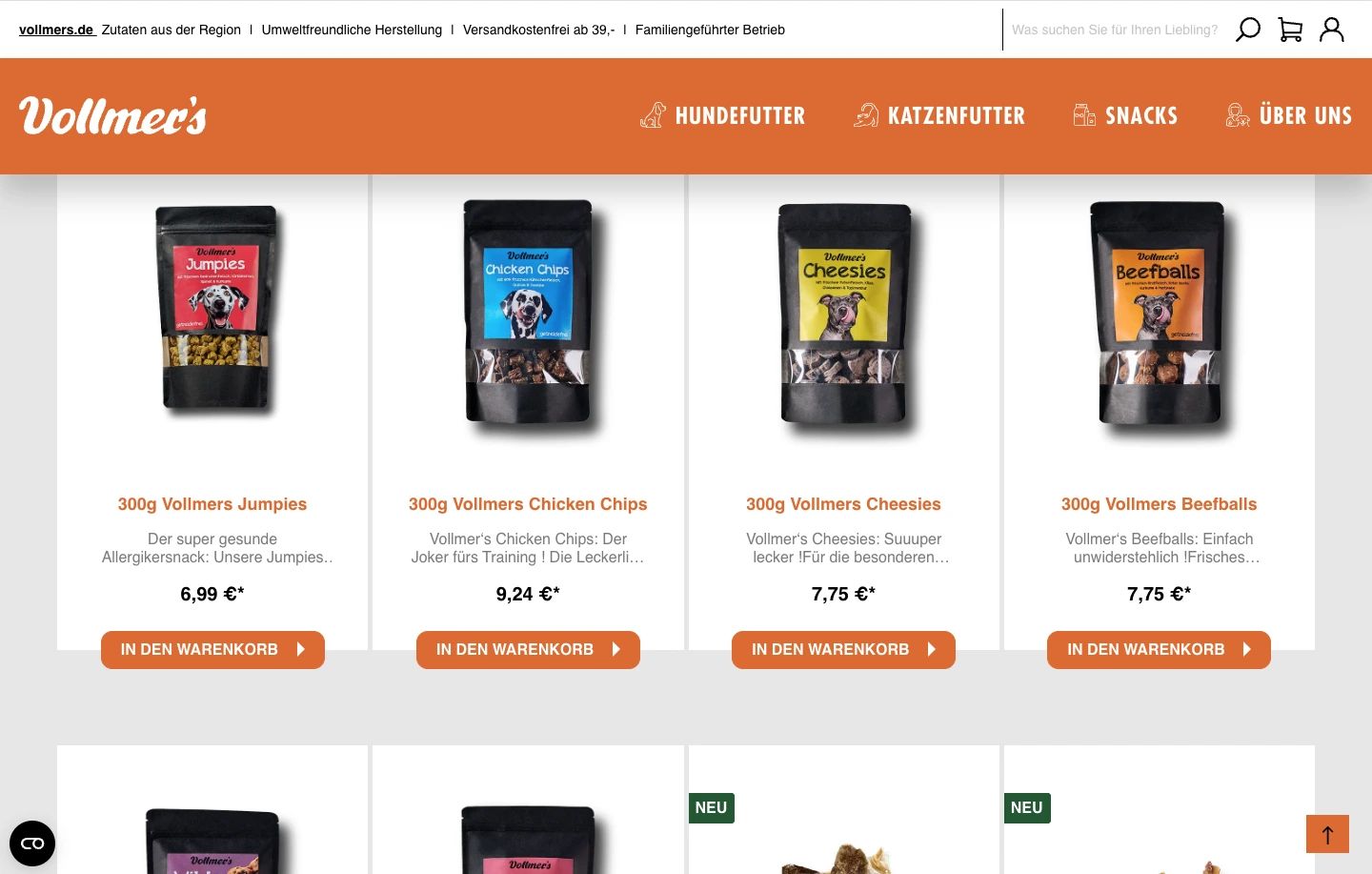
Task: Add Vollmers Jumpies to the cart
Action: point(212,649)
